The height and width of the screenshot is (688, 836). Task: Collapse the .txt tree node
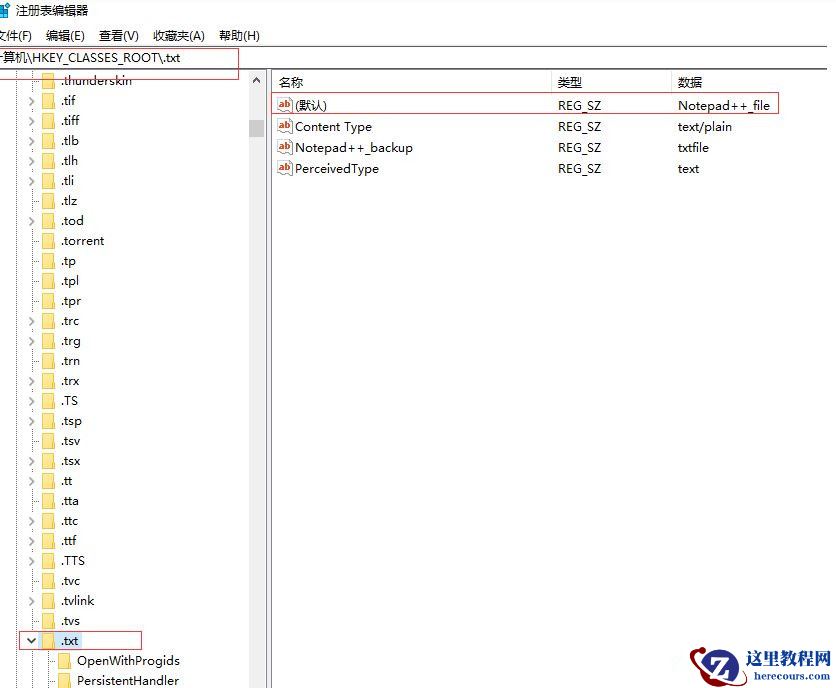[x=31, y=640]
